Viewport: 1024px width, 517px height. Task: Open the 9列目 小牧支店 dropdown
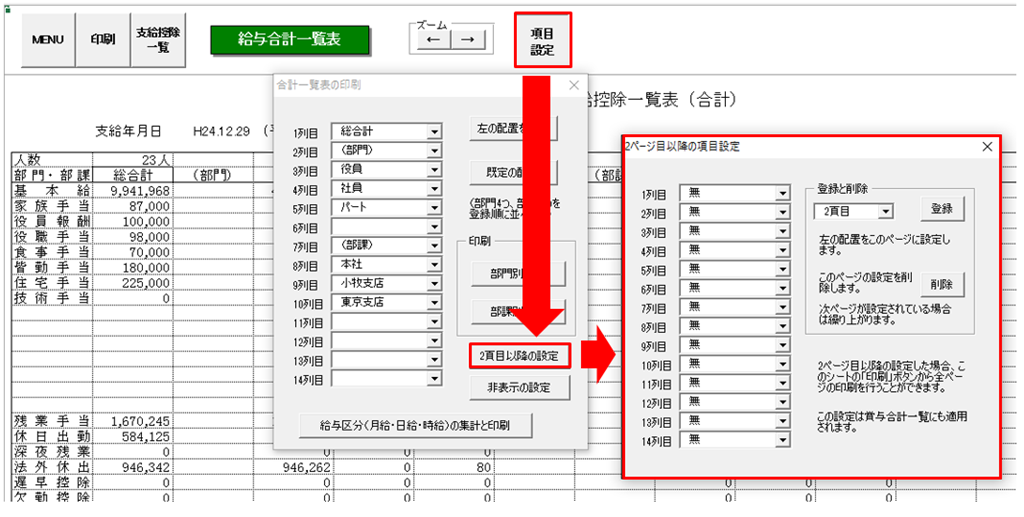pyautogui.click(x=434, y=283)
